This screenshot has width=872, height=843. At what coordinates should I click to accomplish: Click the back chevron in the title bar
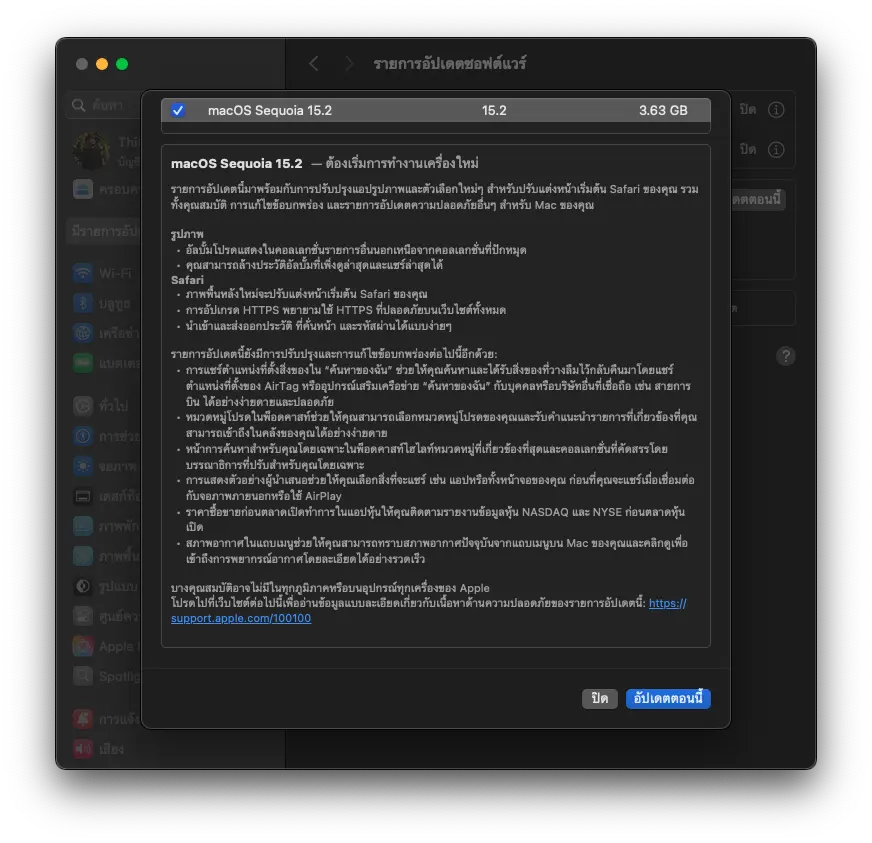point(314,64)
